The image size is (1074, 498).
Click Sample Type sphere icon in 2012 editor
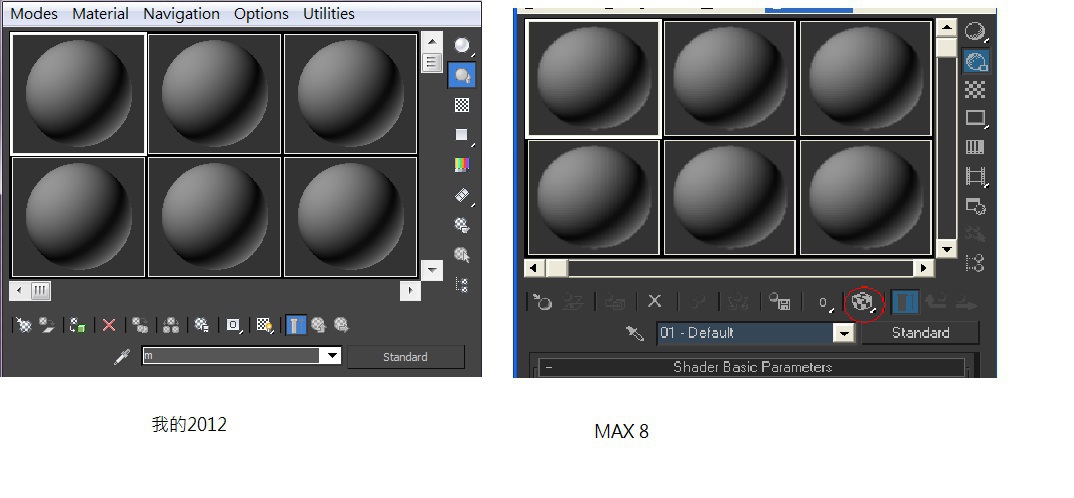462,45
